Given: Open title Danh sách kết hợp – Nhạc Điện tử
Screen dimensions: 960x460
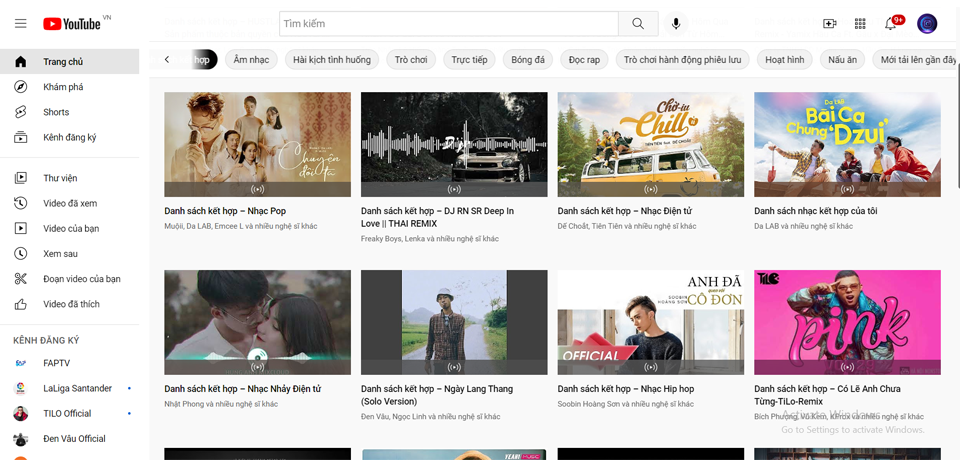Looking at the screenshot, I should tap(624, 211).
